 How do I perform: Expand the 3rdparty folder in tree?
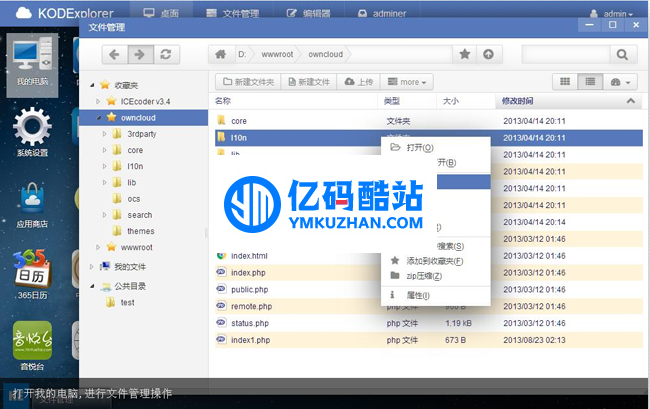pyautogui.click(x=104, y=134)
